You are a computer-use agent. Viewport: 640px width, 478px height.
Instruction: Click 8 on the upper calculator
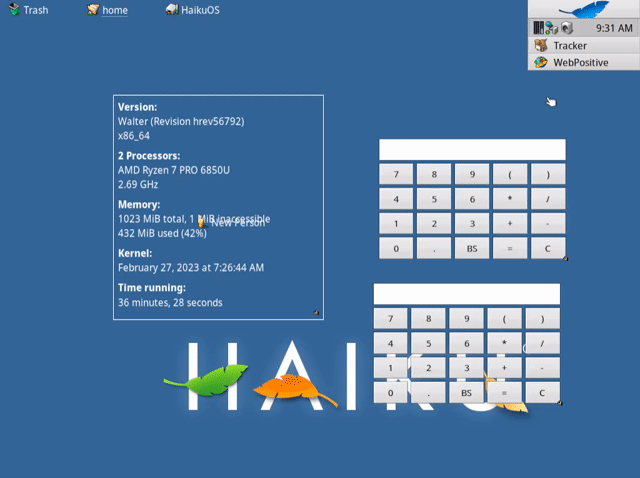click(x=434, y=174)
